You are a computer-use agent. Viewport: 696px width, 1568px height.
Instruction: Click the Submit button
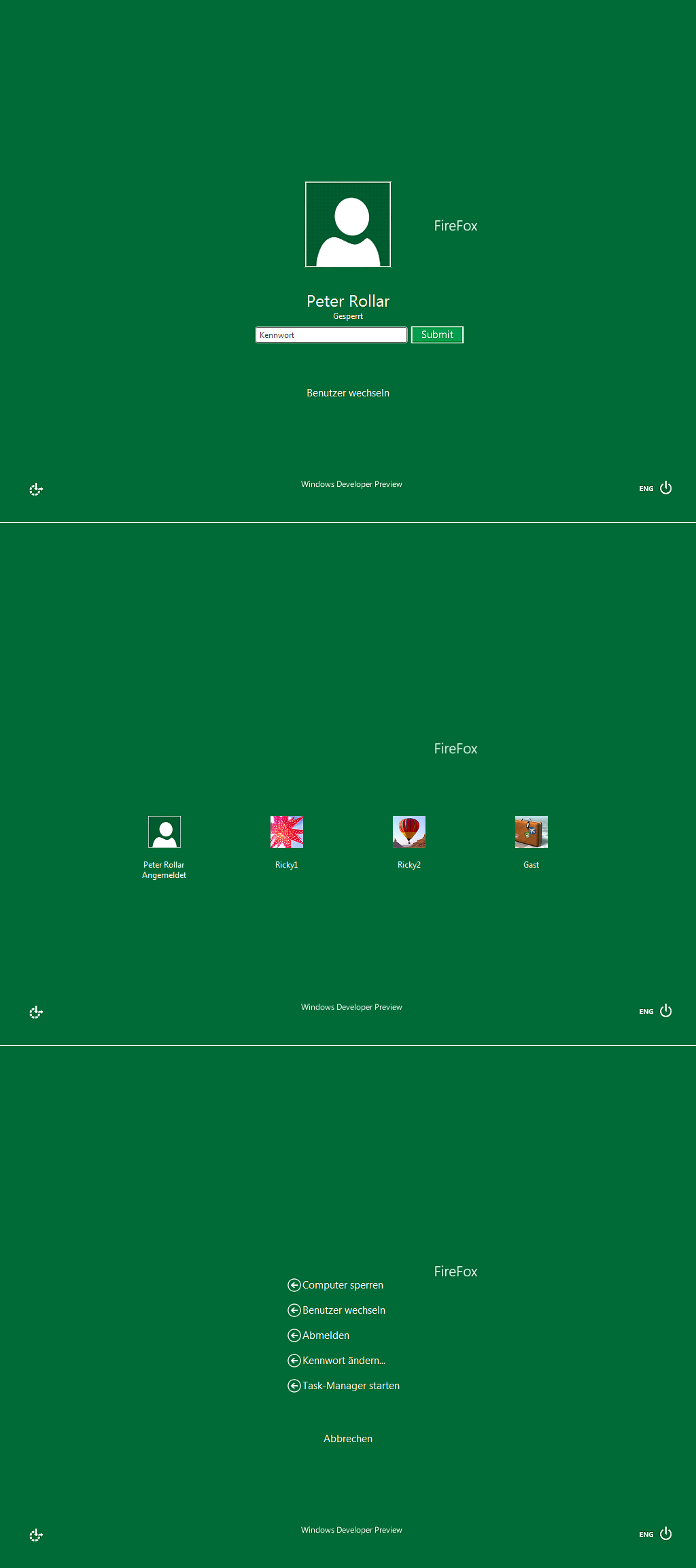click(x=437, y=335)
